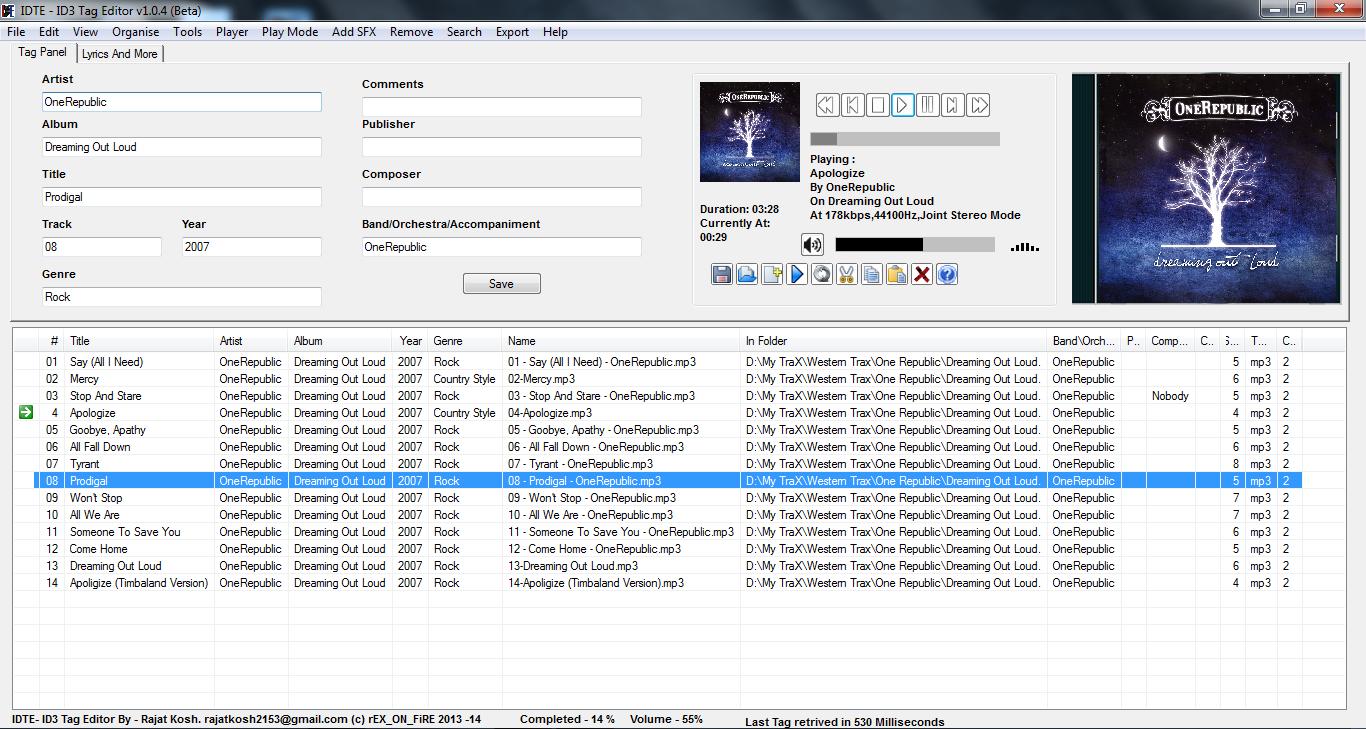Open the Add SFX menu

pyautogui.click(x=354, y=31)
